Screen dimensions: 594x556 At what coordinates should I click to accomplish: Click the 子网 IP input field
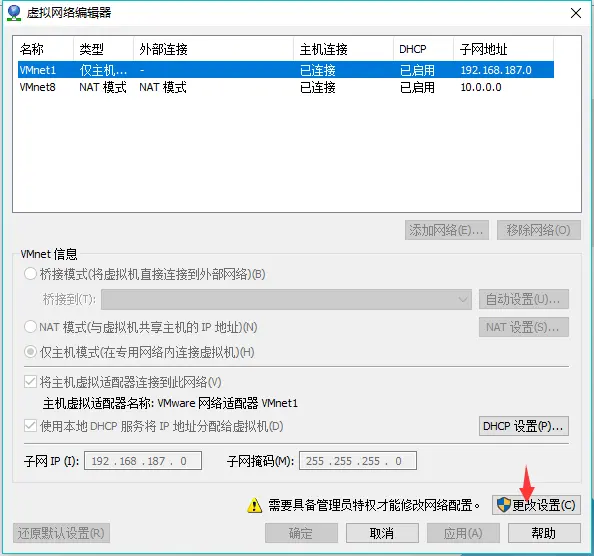(143, 461)
